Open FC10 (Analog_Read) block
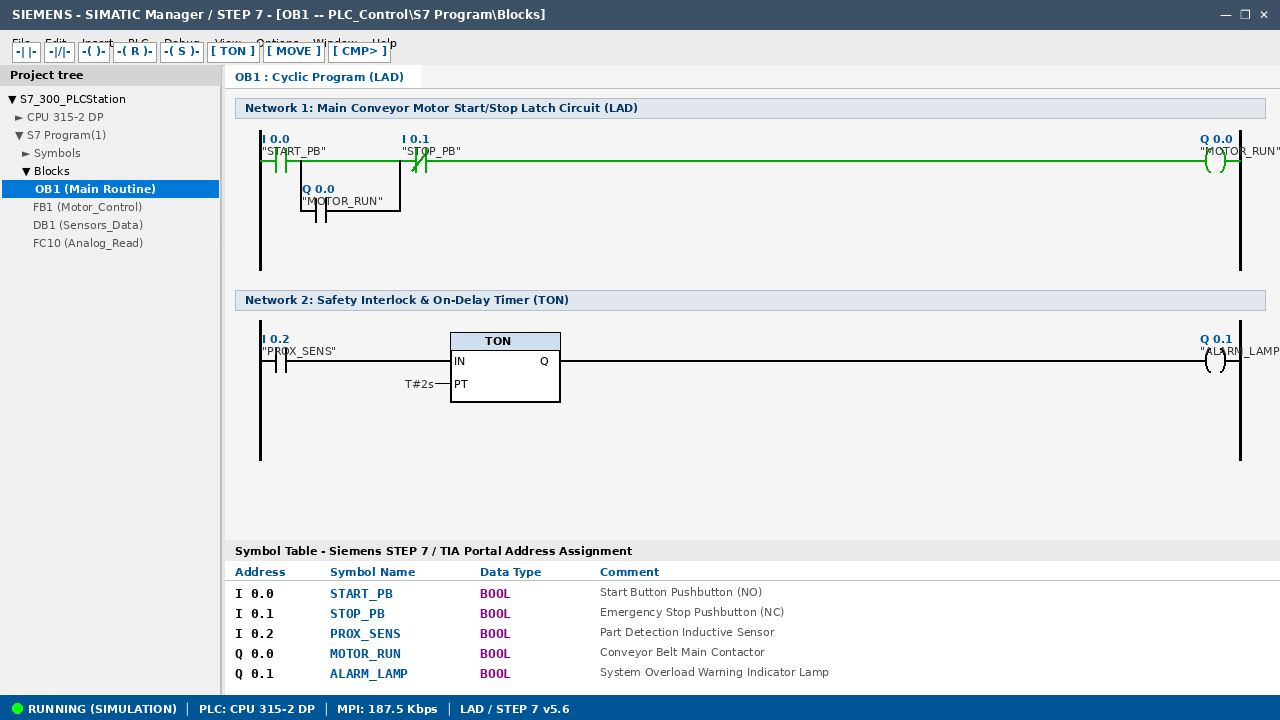1280x720 pixels. click(88, 243)
